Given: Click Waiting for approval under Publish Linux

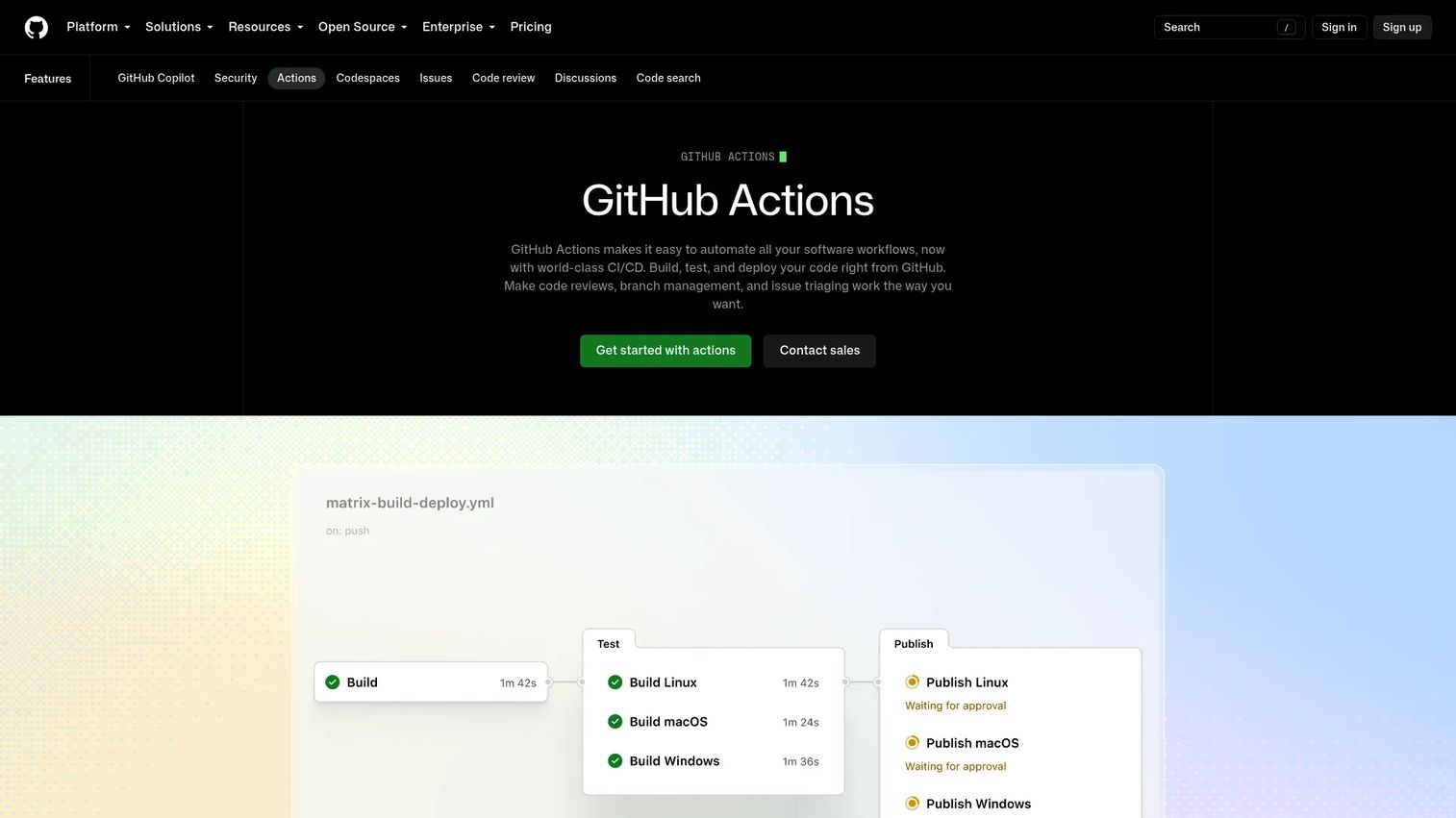Looking at the screenshot, I should pos(955,706).
